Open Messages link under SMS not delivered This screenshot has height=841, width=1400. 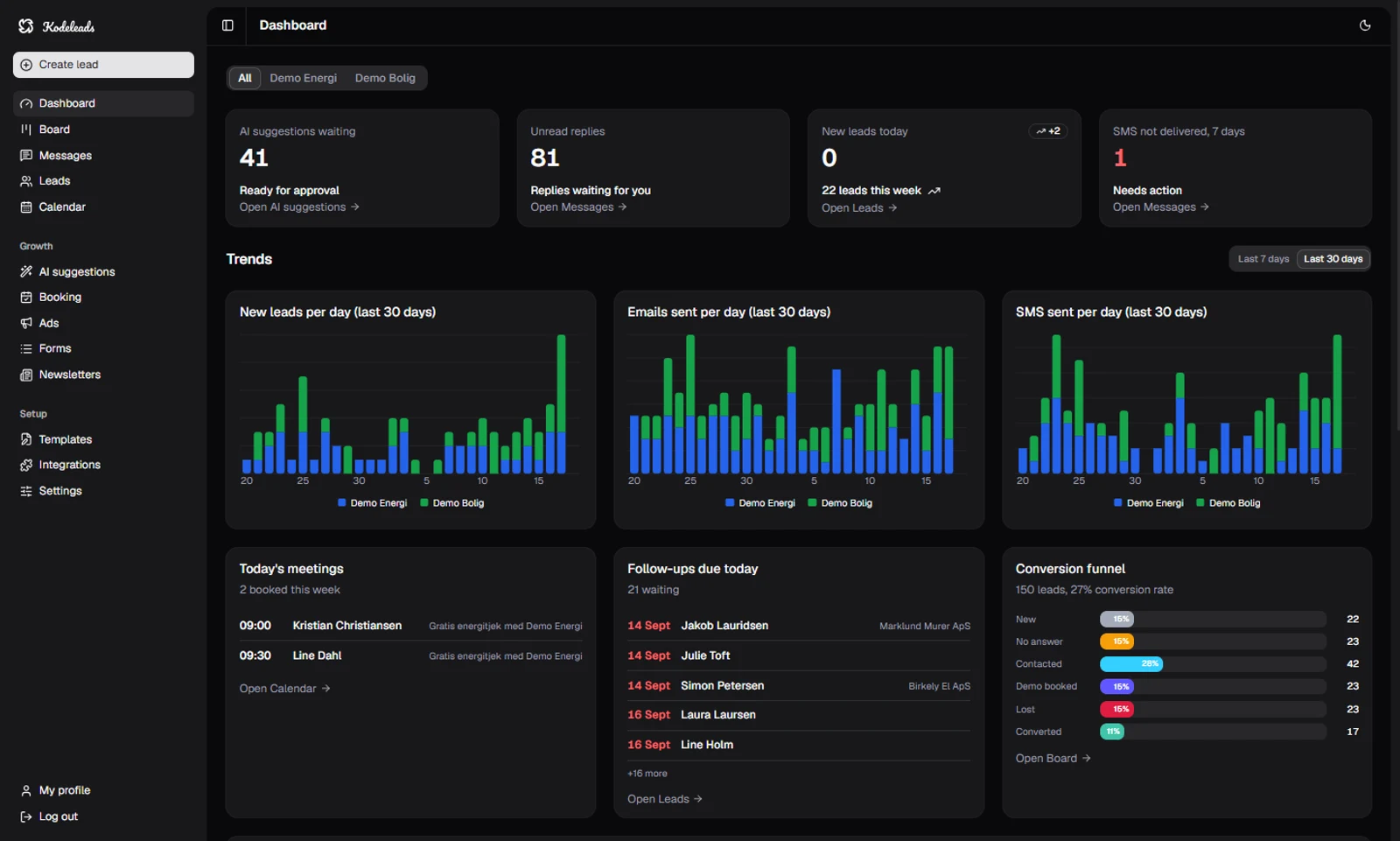click(x=1161, y=207)
